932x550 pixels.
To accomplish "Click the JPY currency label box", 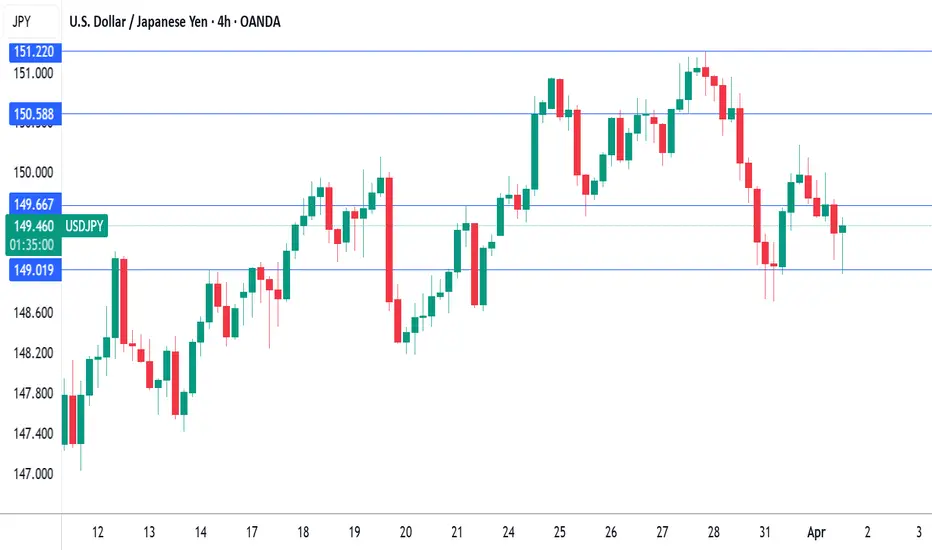I will click(x=23, y=22).
